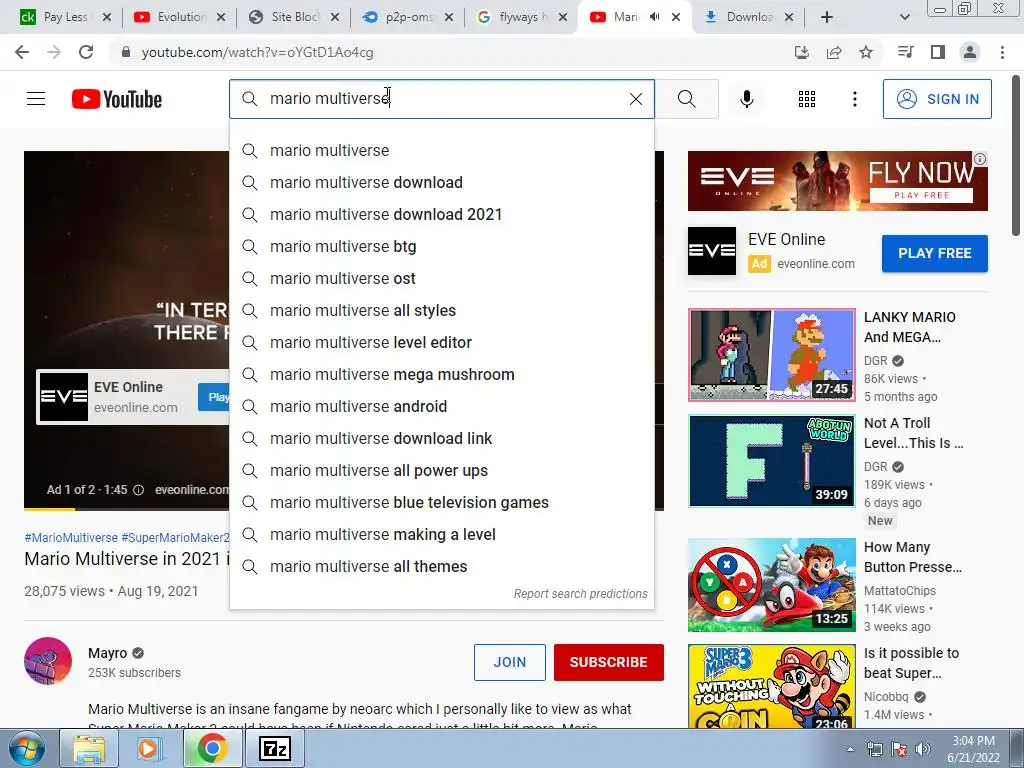Select suggestion "mario multiverse download"

(441, 182)
